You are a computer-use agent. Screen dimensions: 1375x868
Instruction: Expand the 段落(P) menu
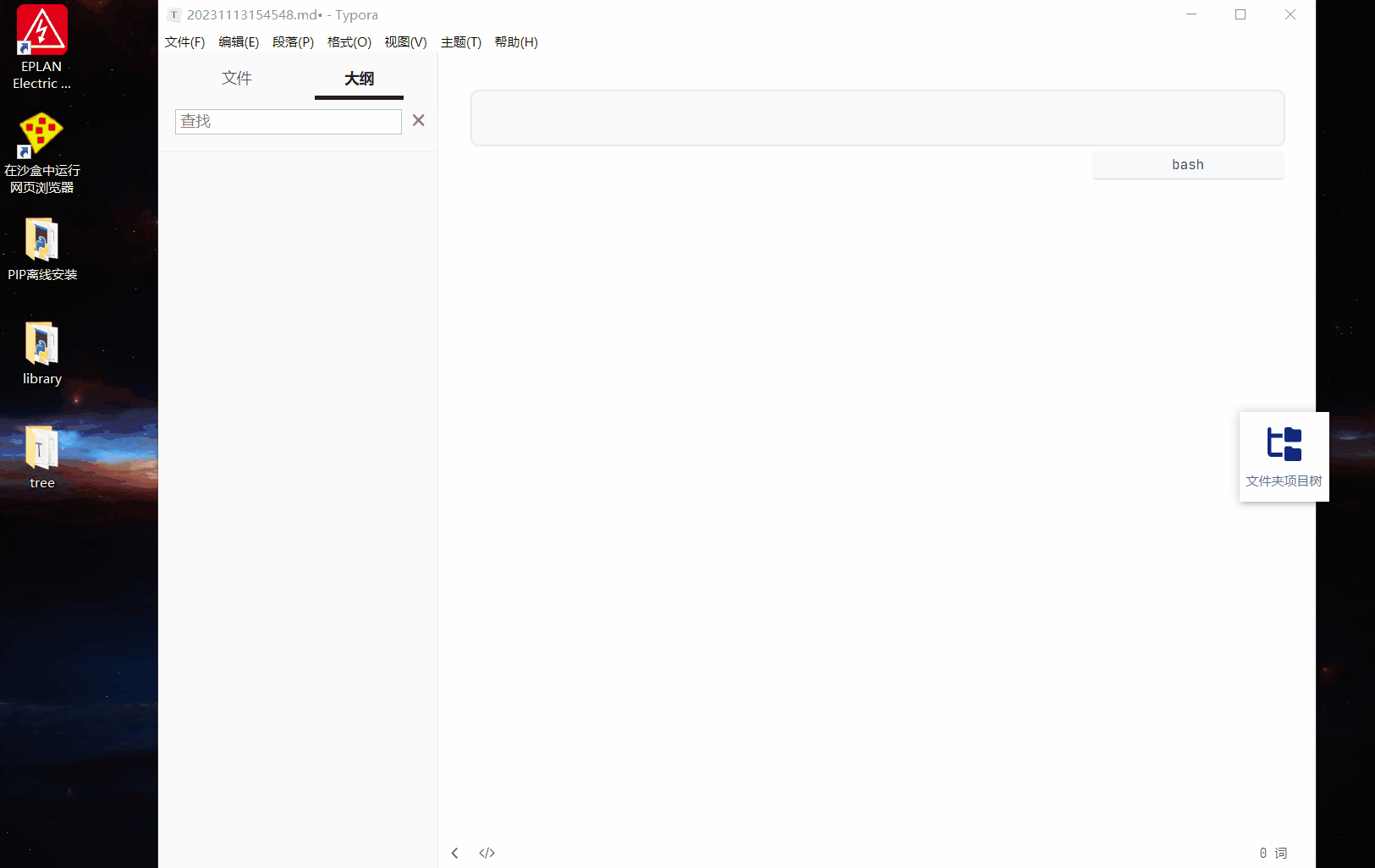tap(293, 42)
